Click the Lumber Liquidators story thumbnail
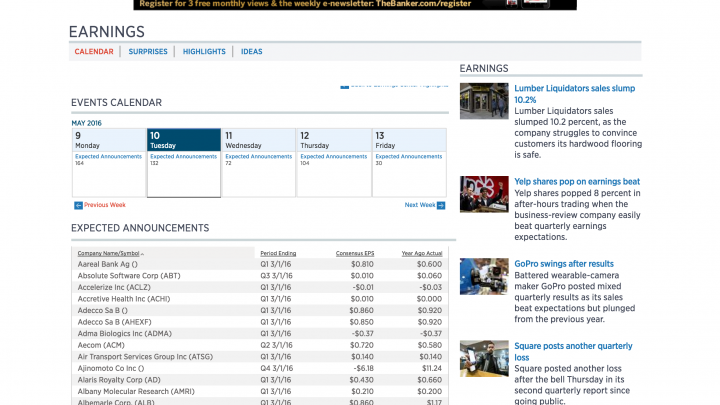The image size is (720, 405). 484,101
